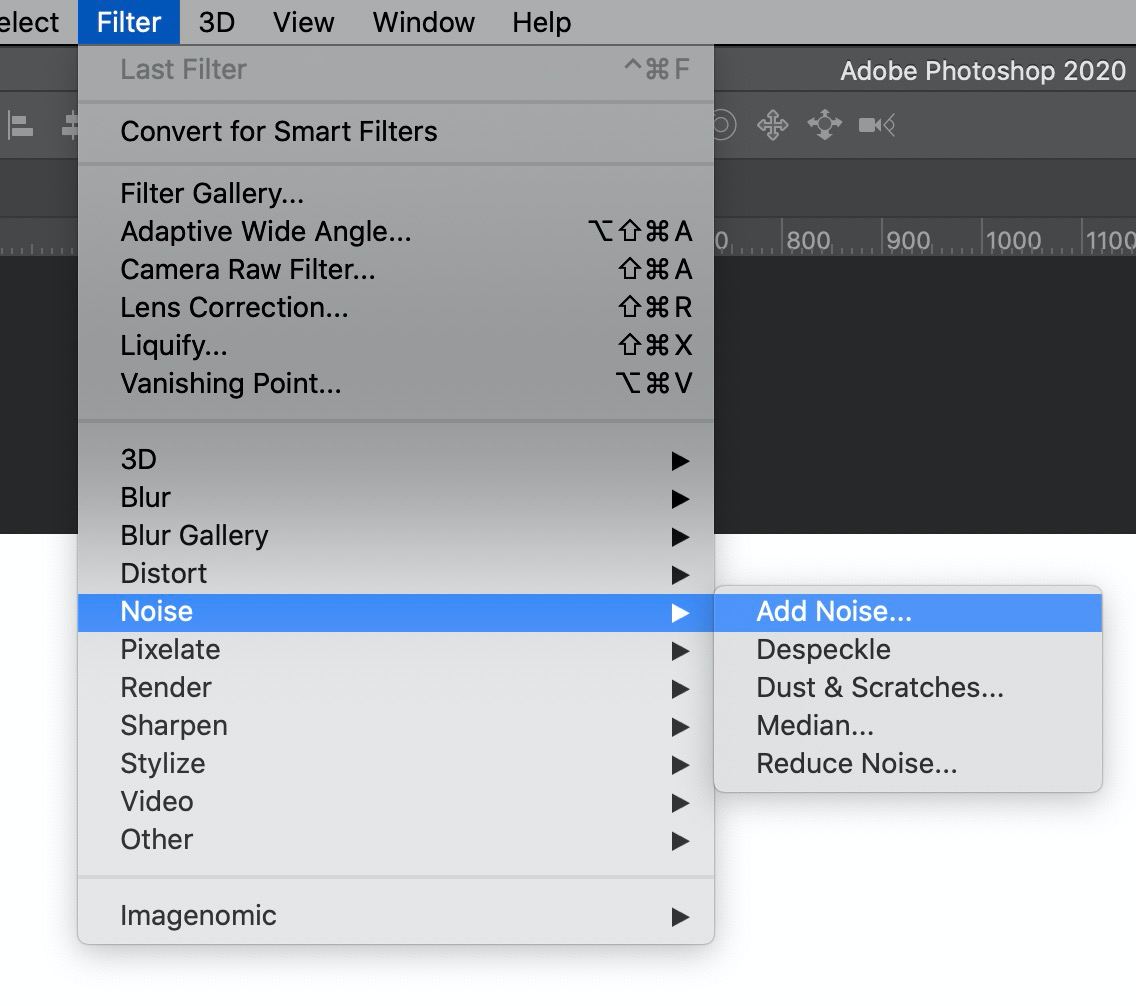Expand the Blur submenu
This screenshot has height=1006, width=1136.
396,498
